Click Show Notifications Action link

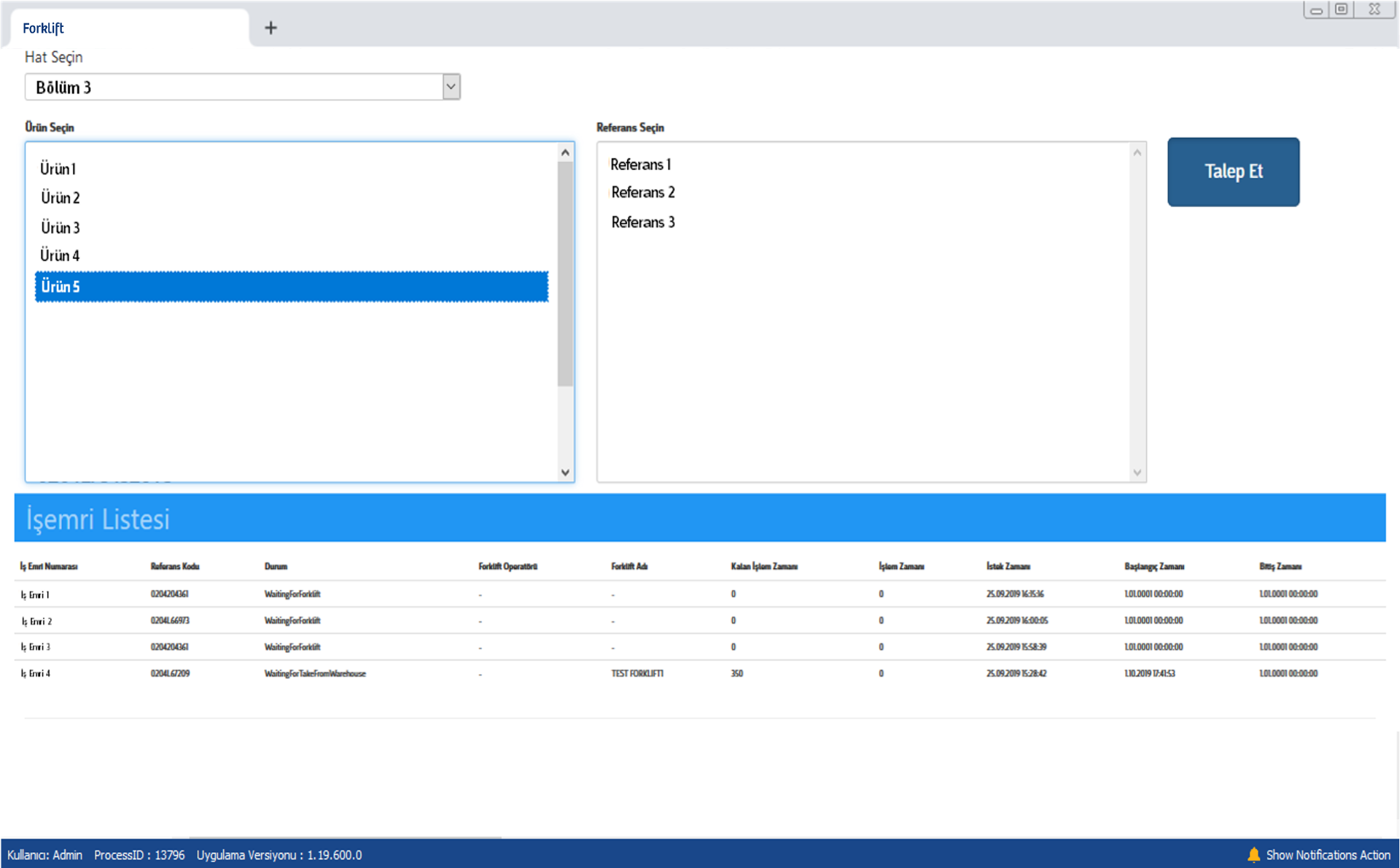(x=1327, y=855)
